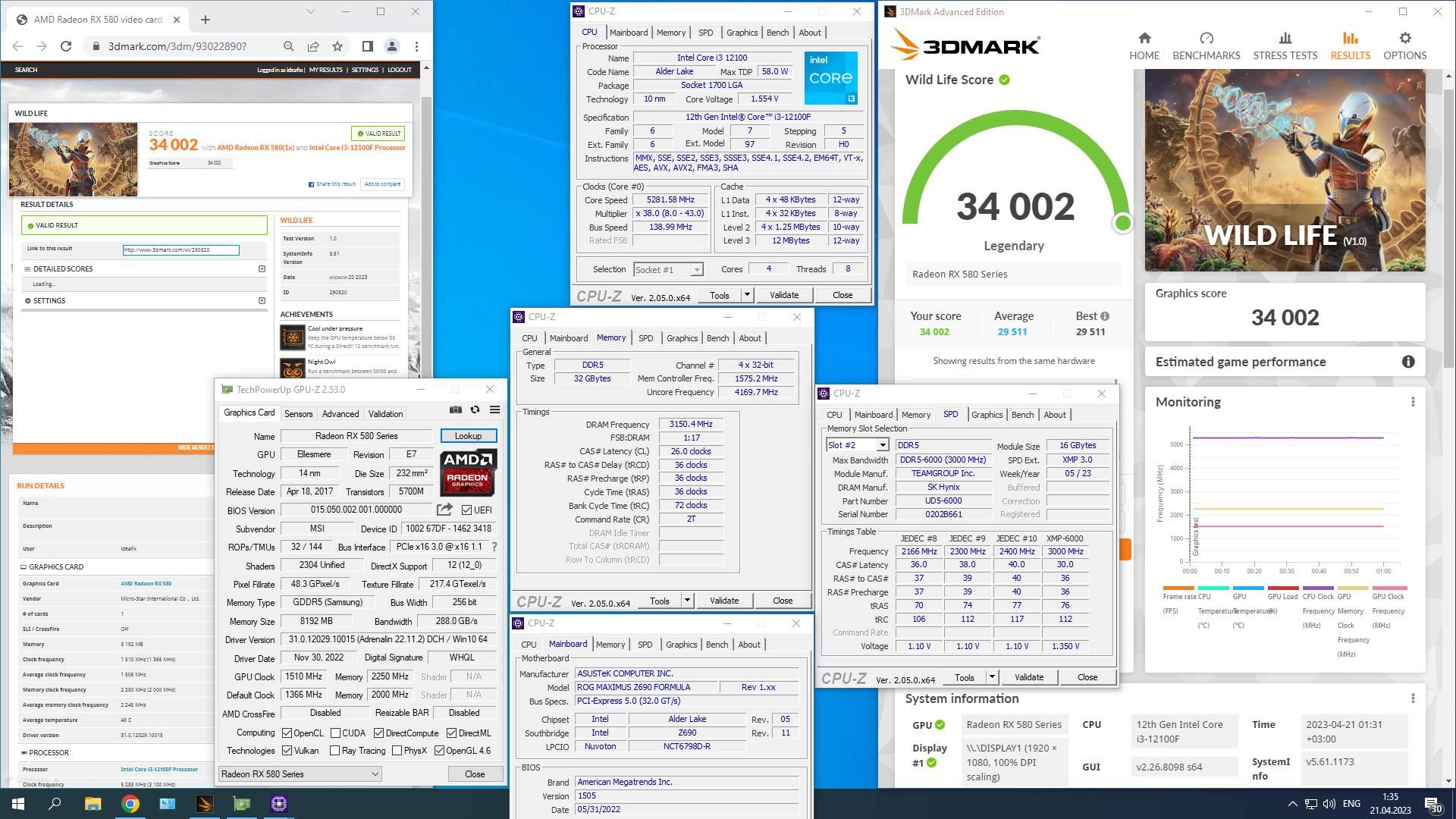This screenshot has width=1456, height=819.
Task: Toggle the Vulkan checkbox
Action: [x=287, y=751]
